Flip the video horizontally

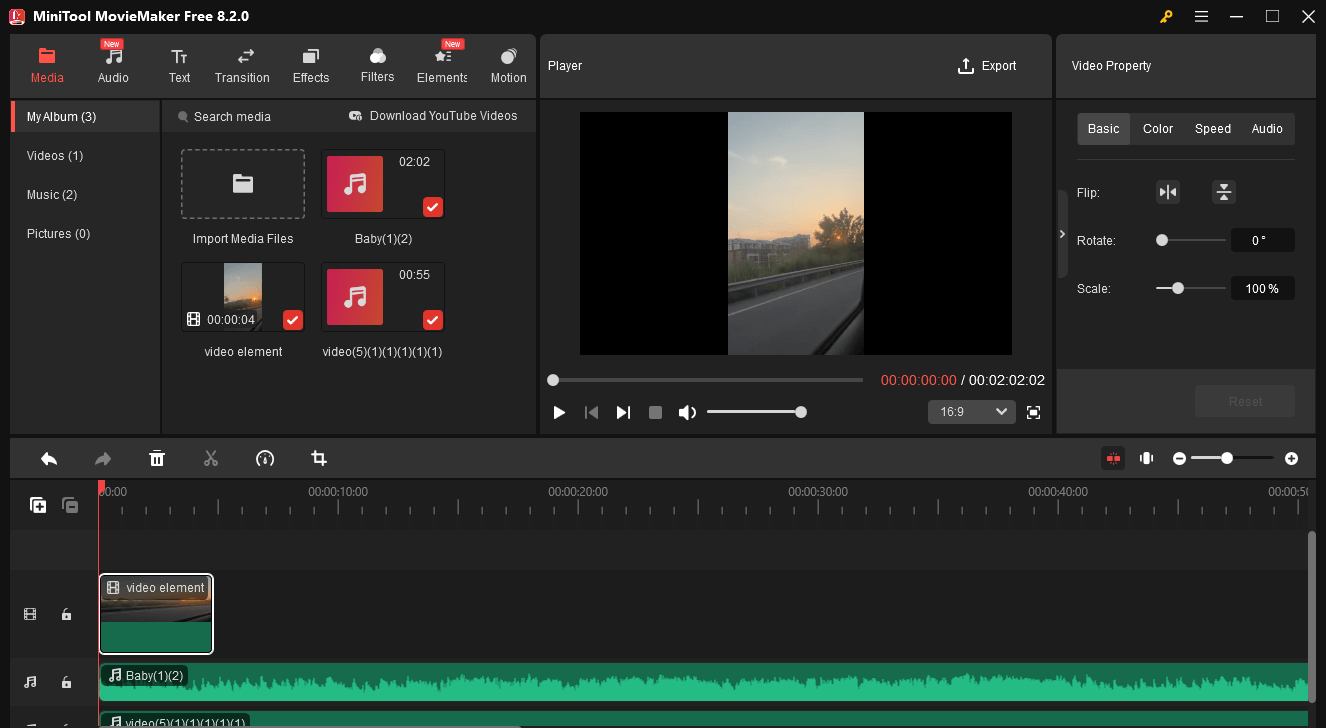[1168, 192]
